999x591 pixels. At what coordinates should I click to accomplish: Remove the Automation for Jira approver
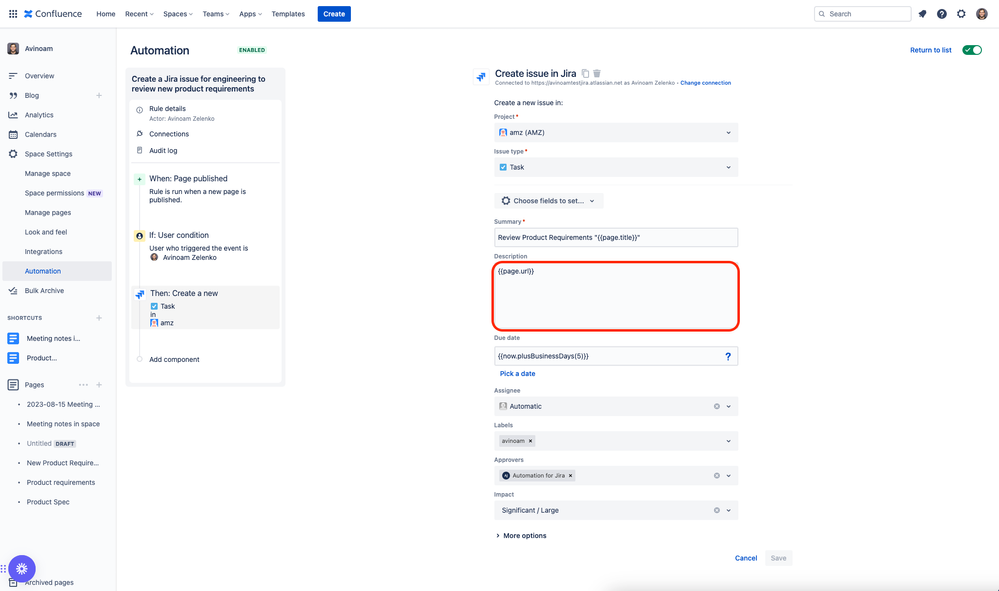pos(570,476)
